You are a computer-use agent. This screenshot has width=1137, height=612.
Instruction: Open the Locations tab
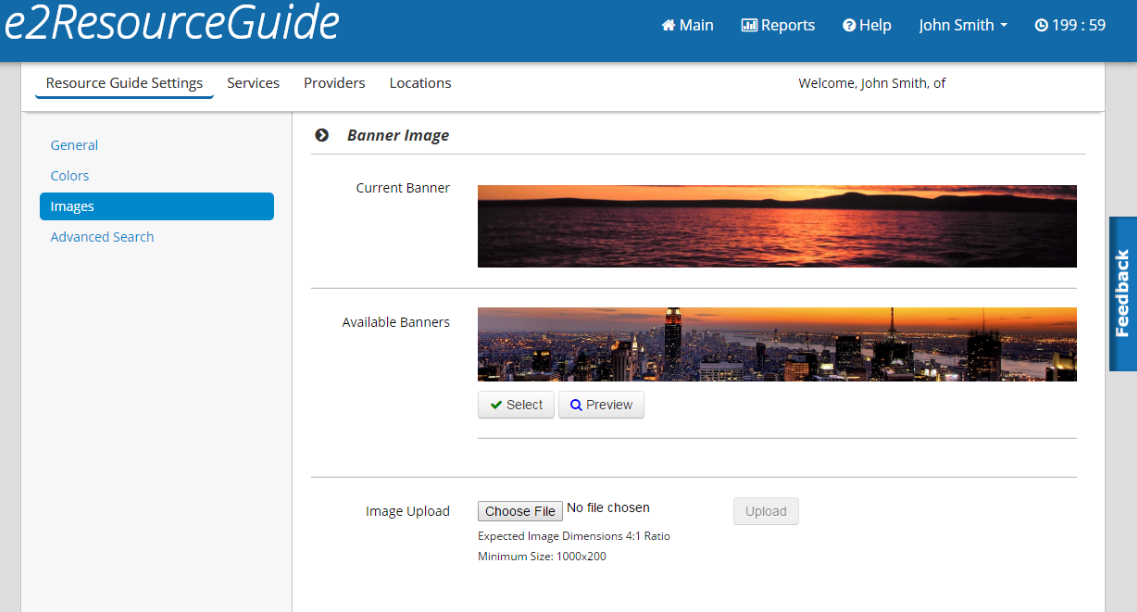coord(420,83)
